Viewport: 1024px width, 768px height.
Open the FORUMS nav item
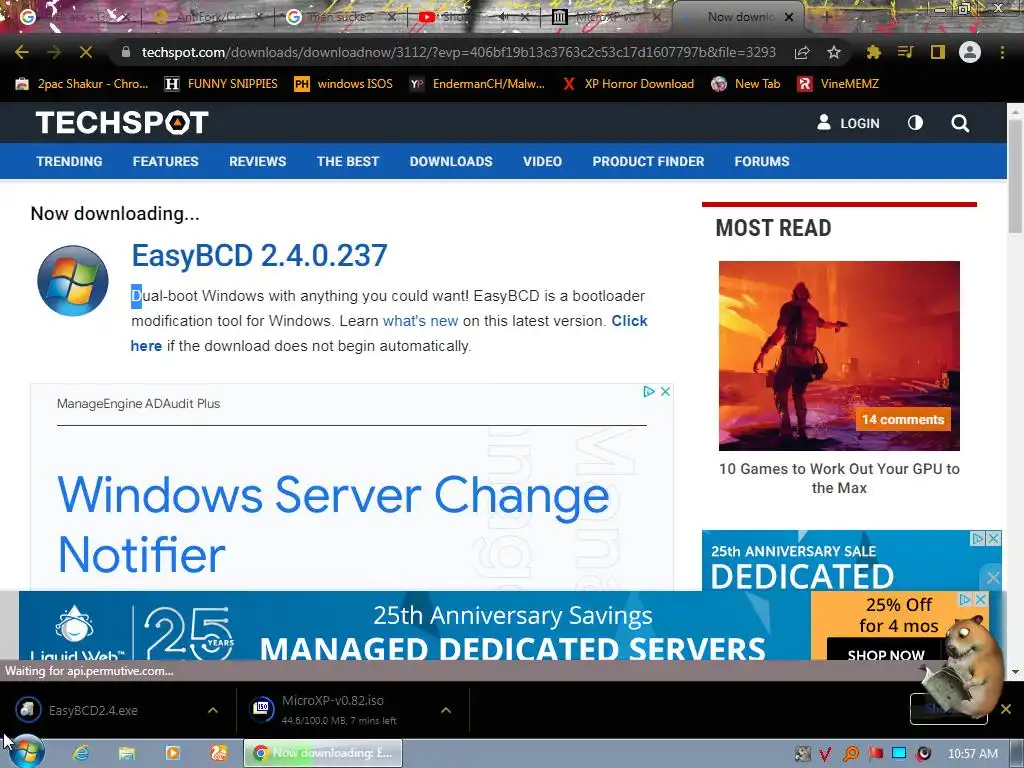(761, 161)
